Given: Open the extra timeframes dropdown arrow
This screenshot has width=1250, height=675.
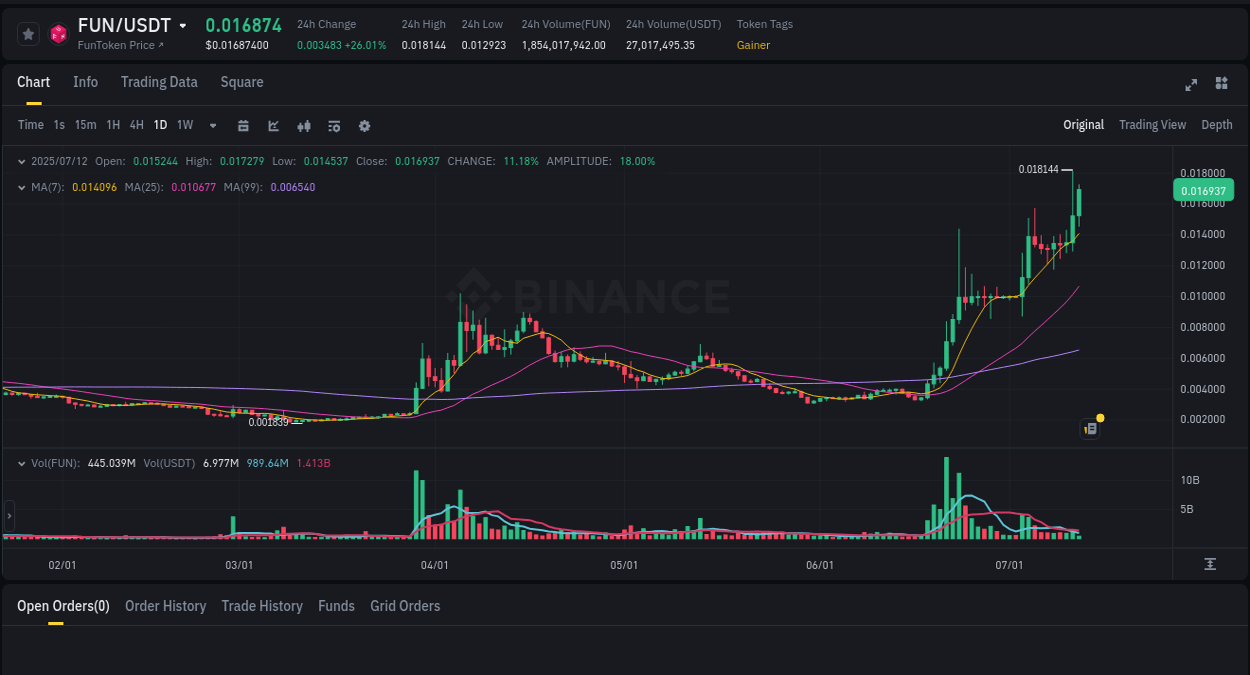Looking at the screenshot, I should point(212,125).
